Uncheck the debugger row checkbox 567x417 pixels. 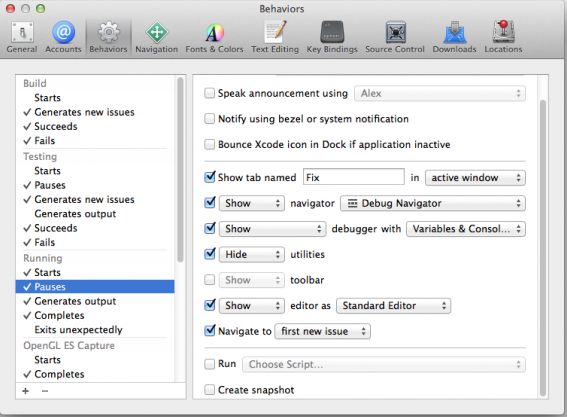click(210, 228)
